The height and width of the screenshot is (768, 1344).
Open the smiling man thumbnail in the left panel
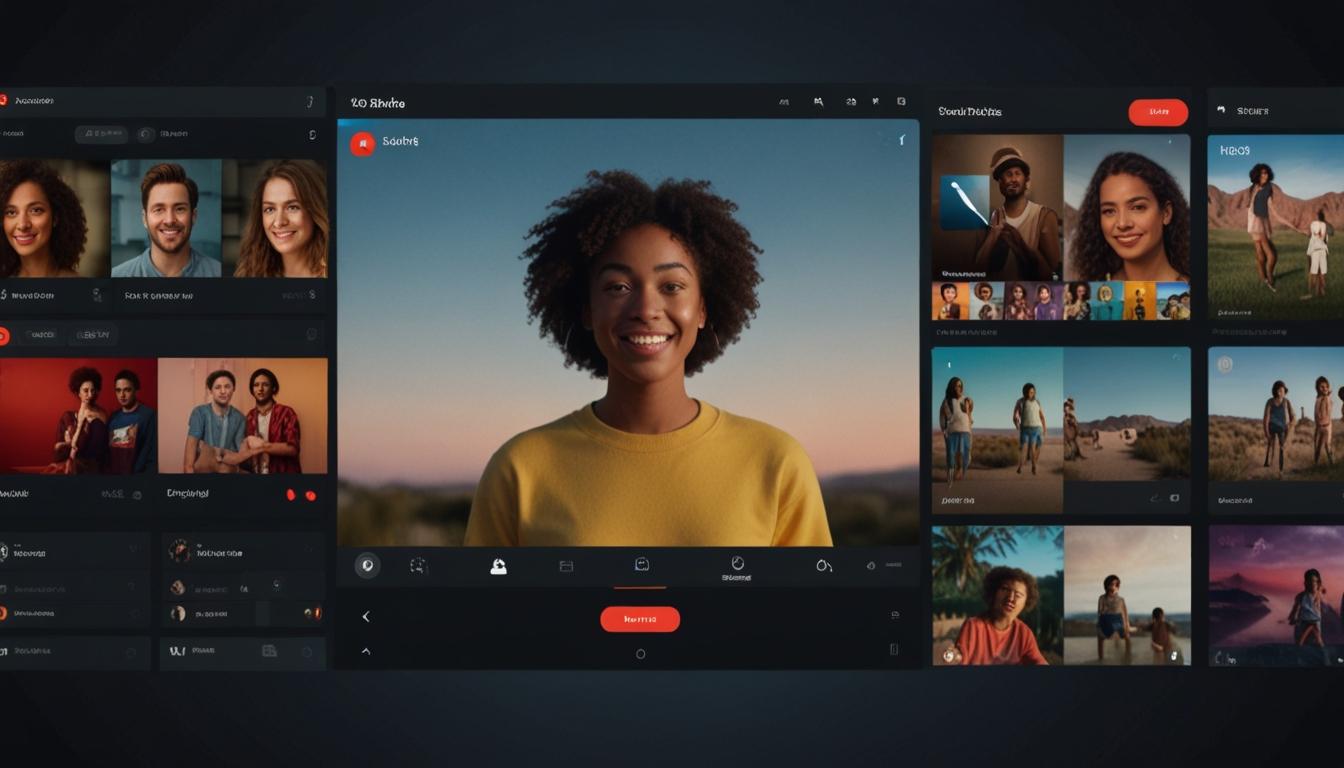(165, 218)
